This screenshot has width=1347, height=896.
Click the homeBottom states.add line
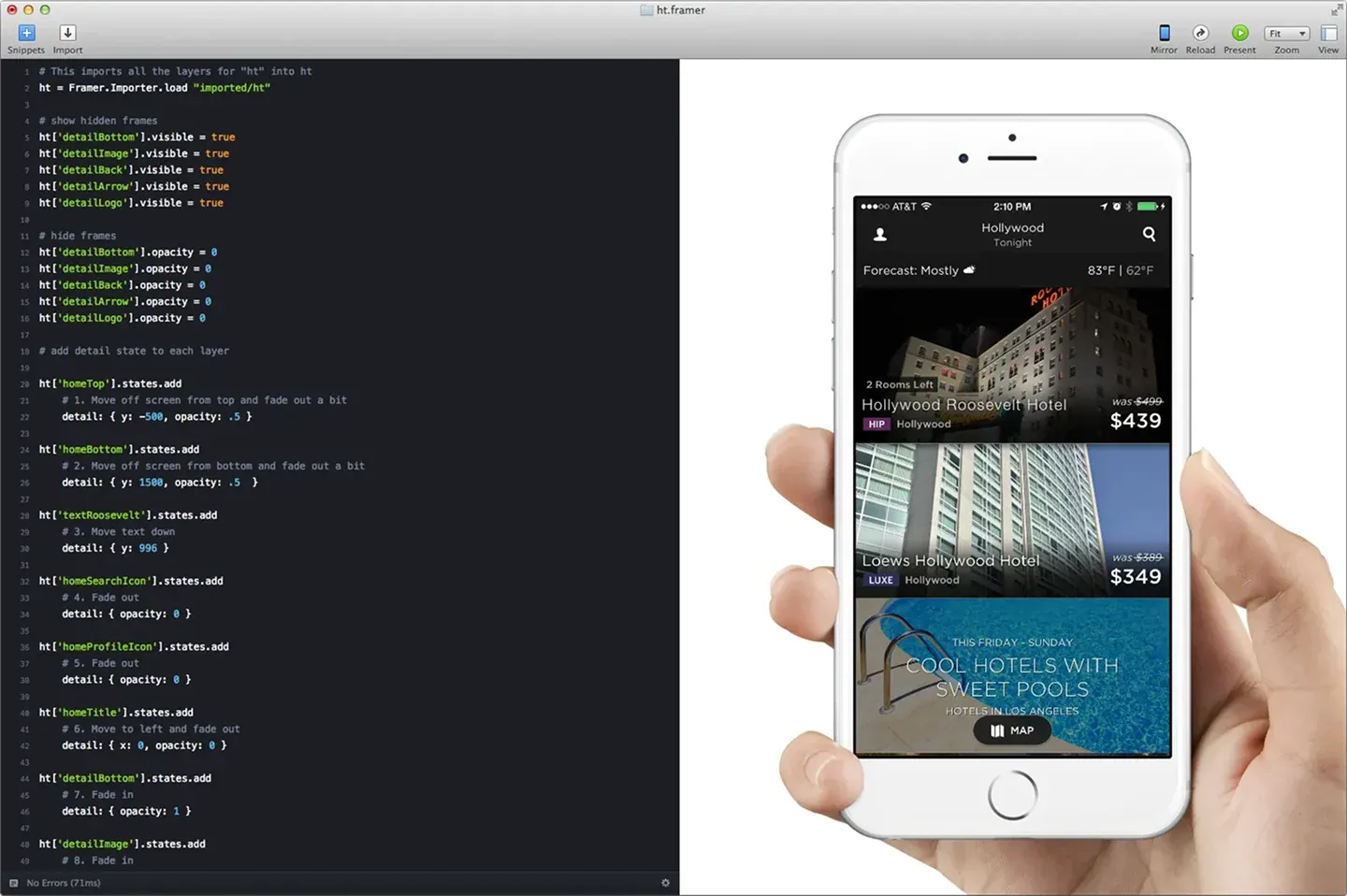119,449
